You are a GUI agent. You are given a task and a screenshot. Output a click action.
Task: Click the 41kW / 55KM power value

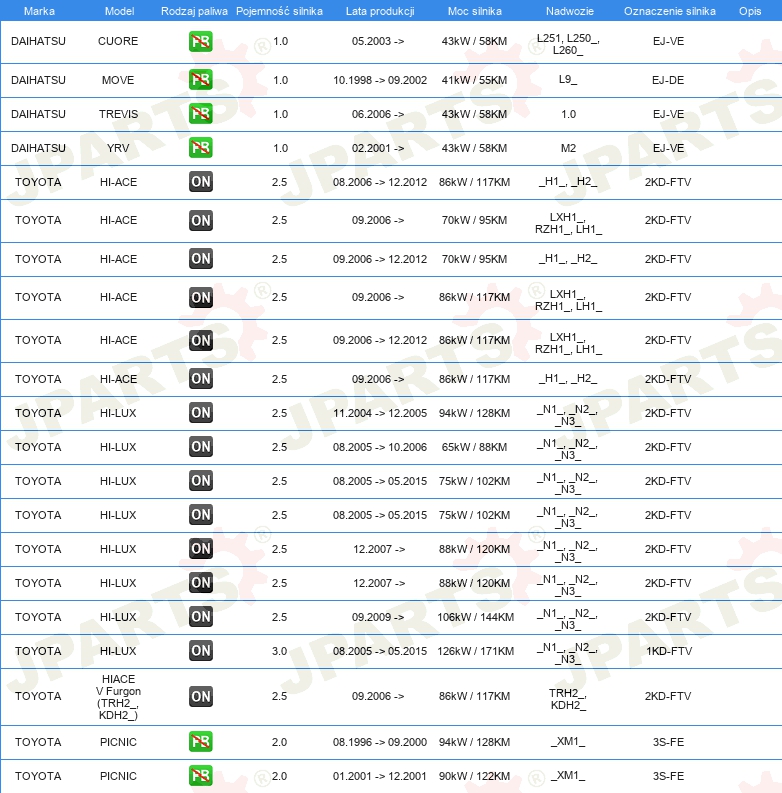pos(474,80)
